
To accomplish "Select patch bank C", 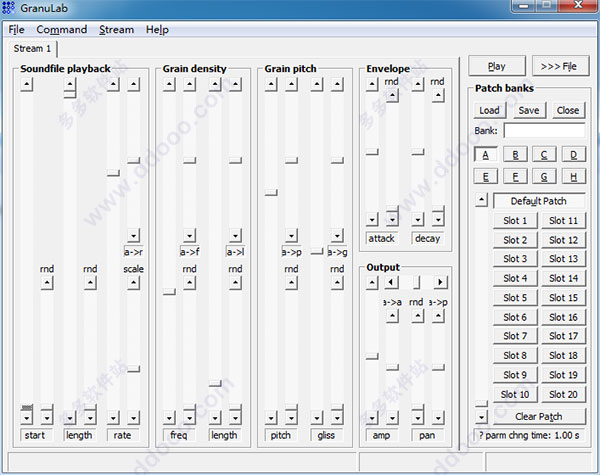I will click(x=544, y=155).
